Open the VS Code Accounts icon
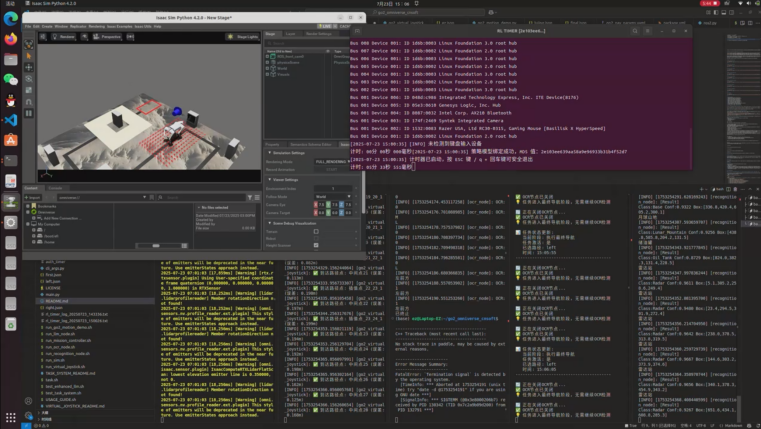The height and width of the screenshot is (429, 761). pos(29,401)
